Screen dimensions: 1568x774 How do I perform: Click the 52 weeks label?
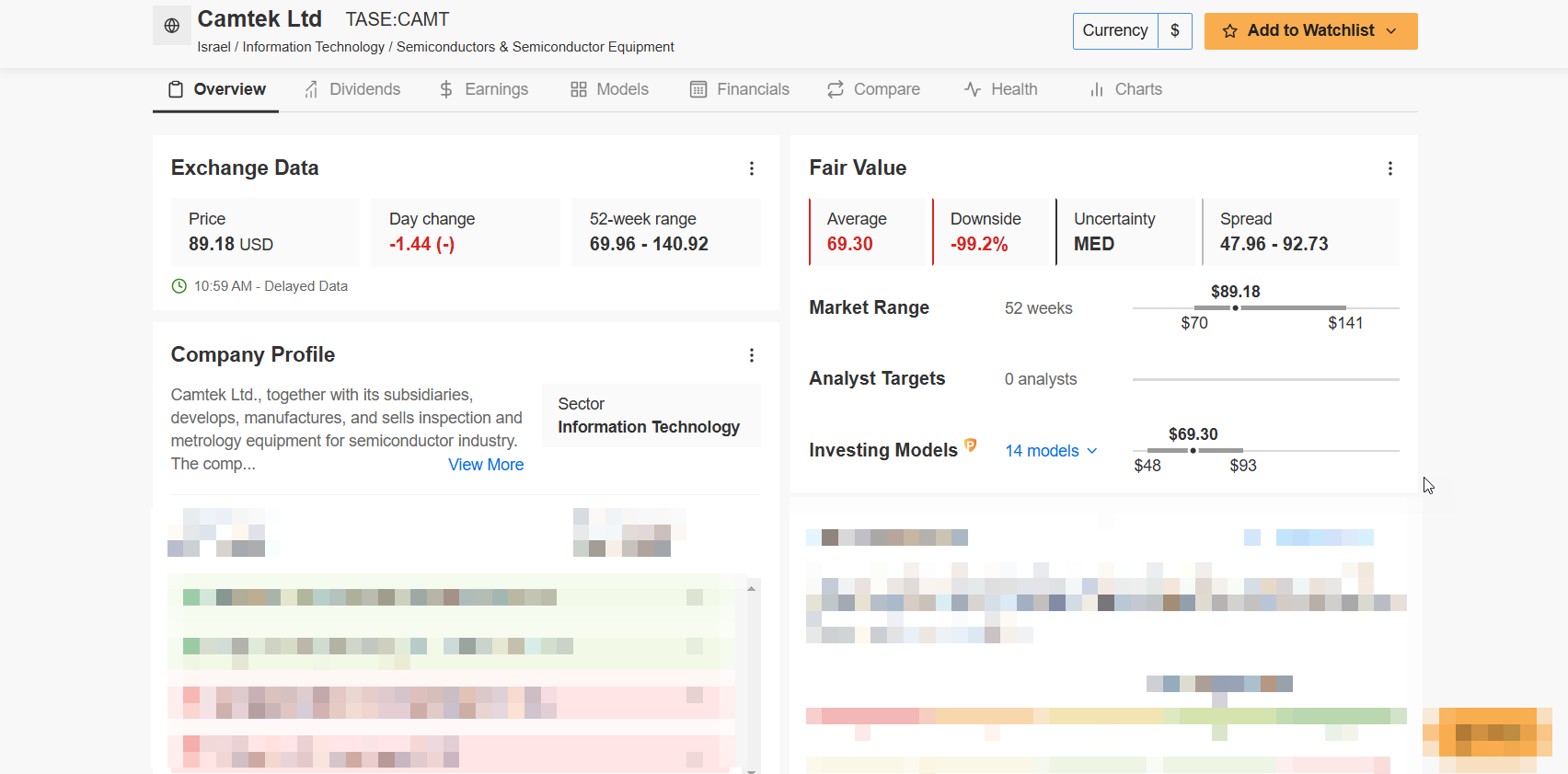coord(1039,308)
